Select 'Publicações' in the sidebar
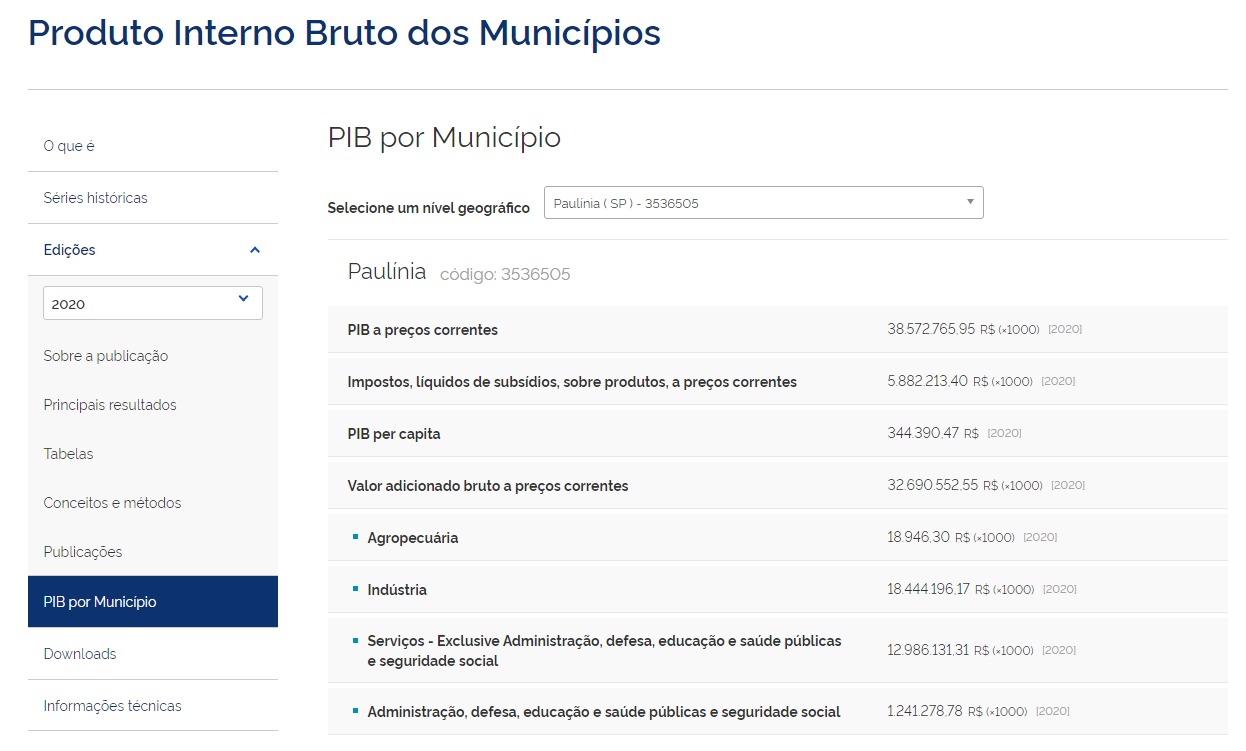This screenshot has width=1246, height=751. coord(83,552)
